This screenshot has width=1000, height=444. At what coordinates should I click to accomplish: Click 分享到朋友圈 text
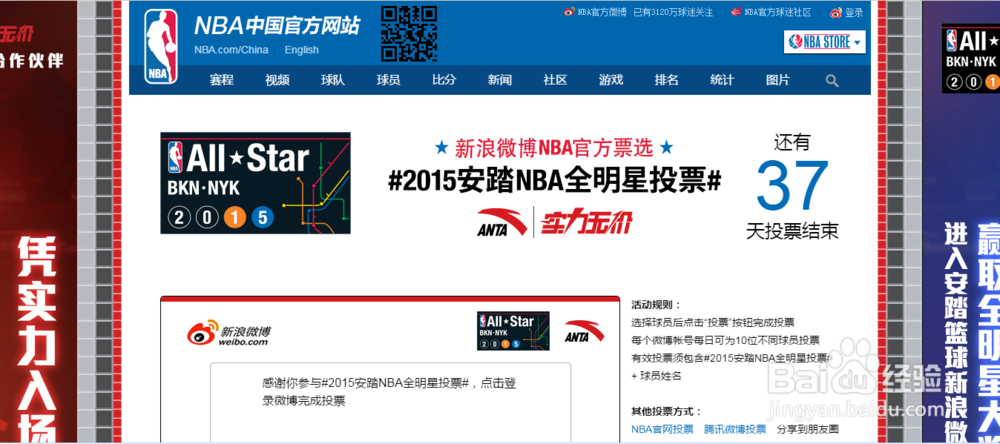[807, 429]
